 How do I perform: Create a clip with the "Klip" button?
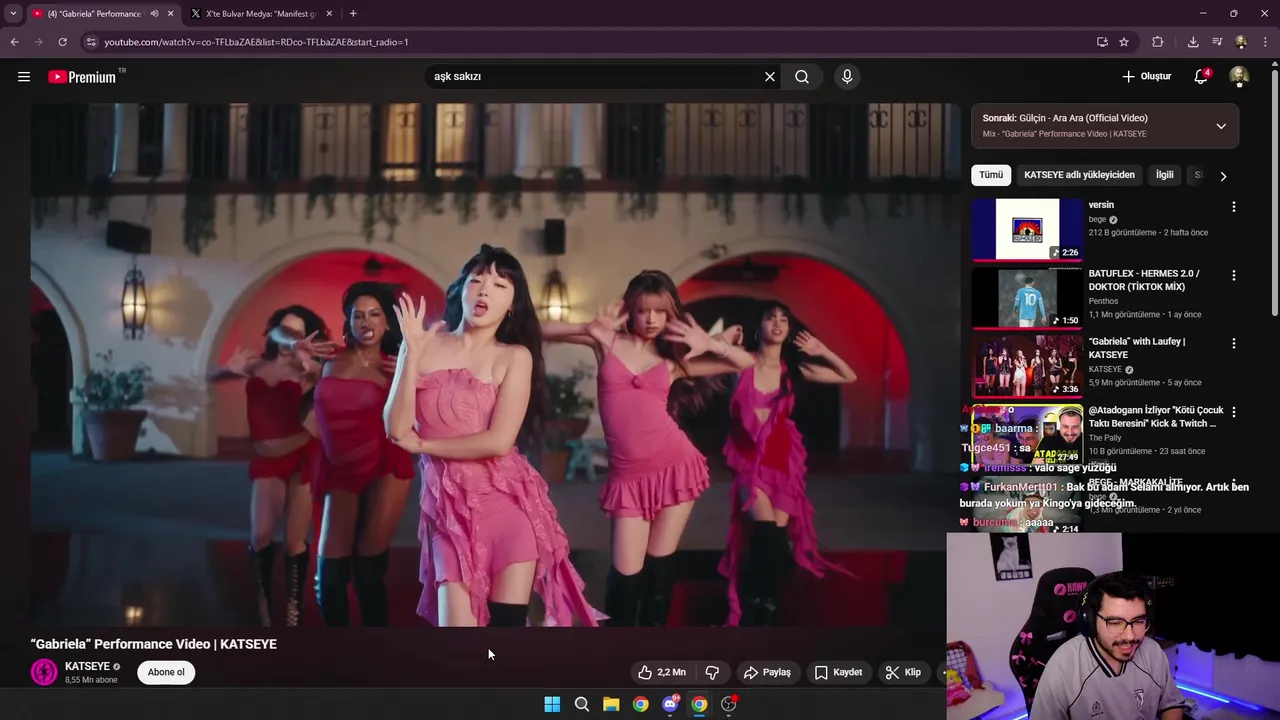click(903, 672)
